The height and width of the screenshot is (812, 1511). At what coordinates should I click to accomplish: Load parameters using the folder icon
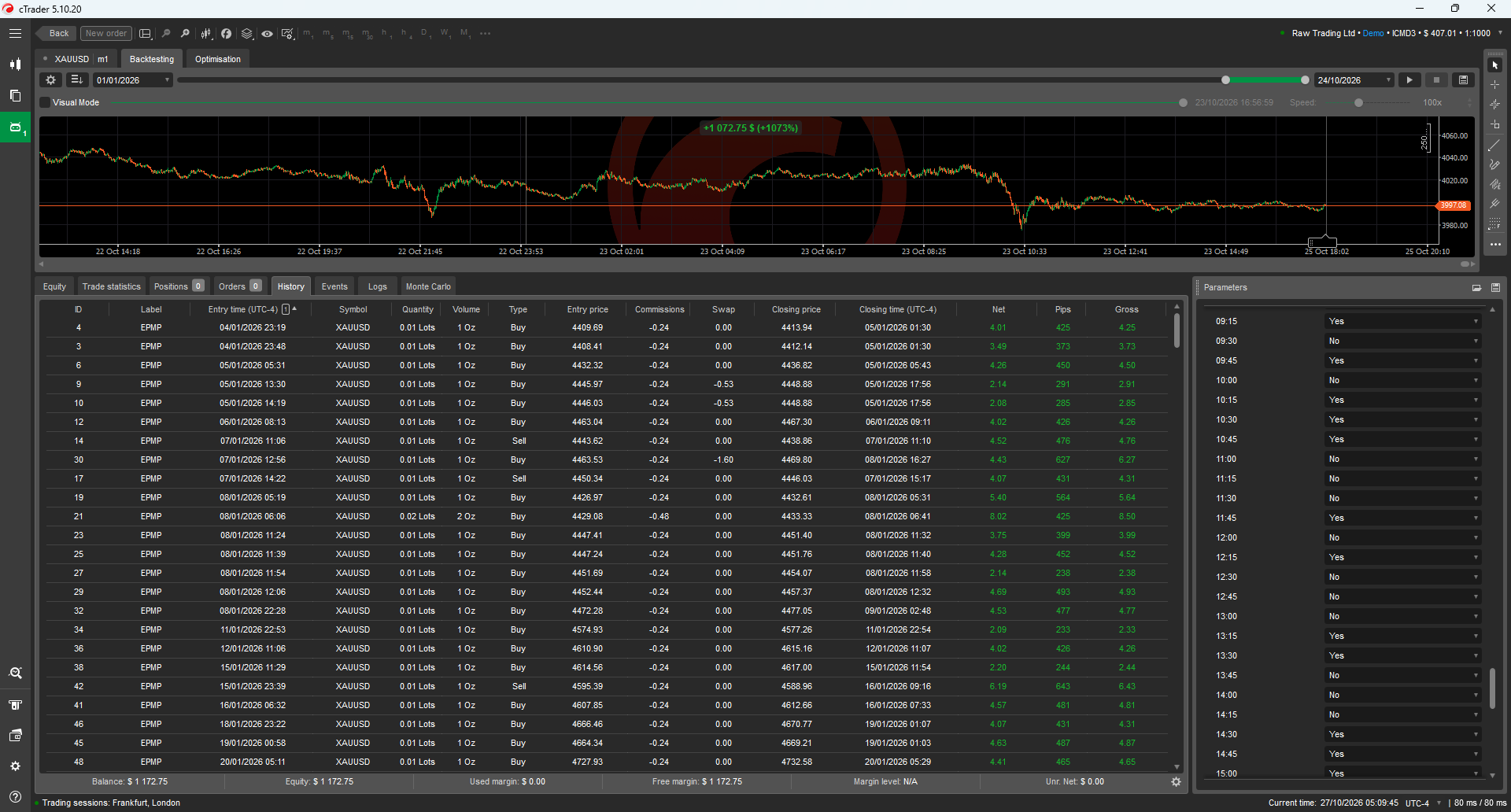tap(1476, 288)
